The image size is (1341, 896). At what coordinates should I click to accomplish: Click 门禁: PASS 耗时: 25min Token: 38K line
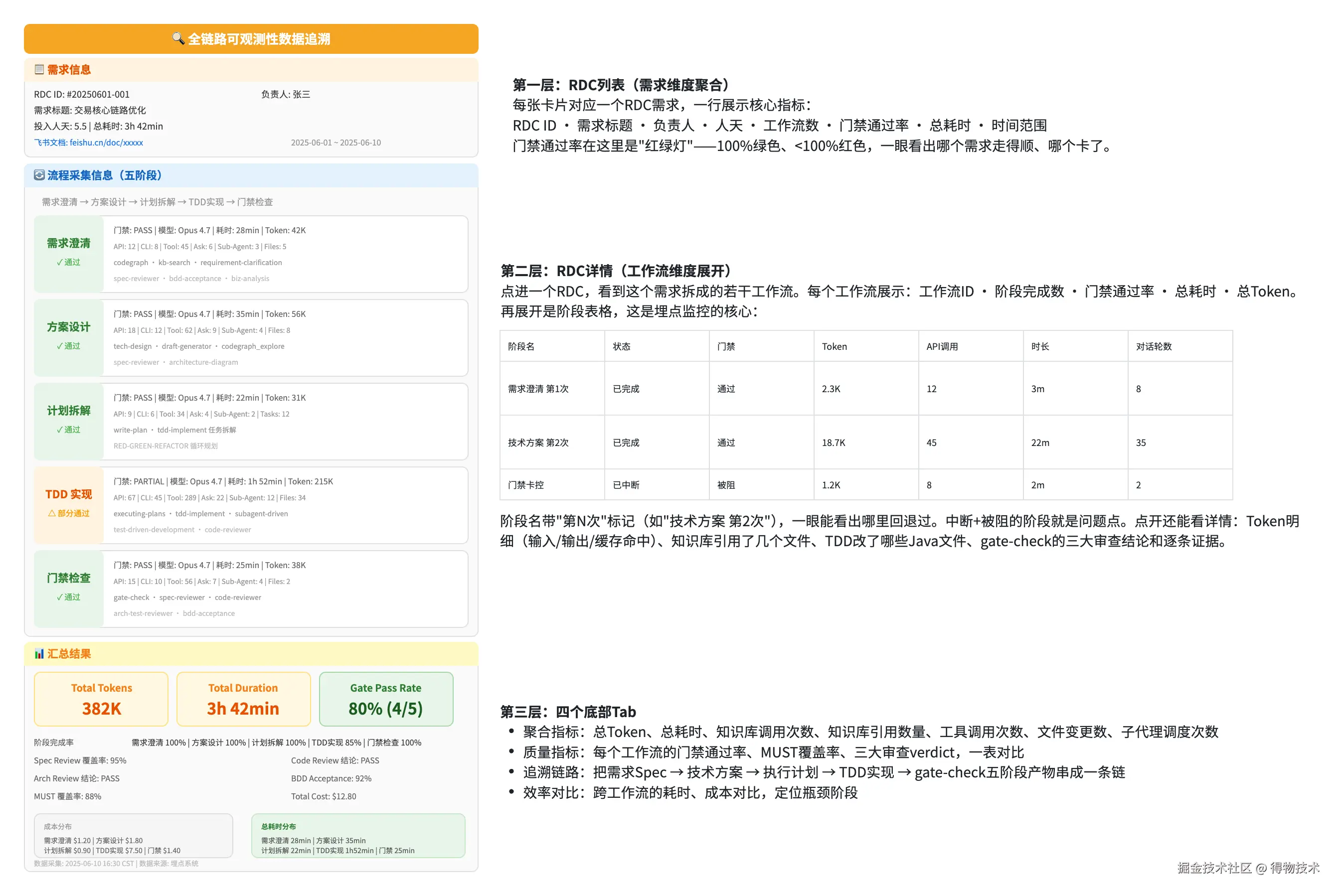pyautogui.click(x=209, y=565)
